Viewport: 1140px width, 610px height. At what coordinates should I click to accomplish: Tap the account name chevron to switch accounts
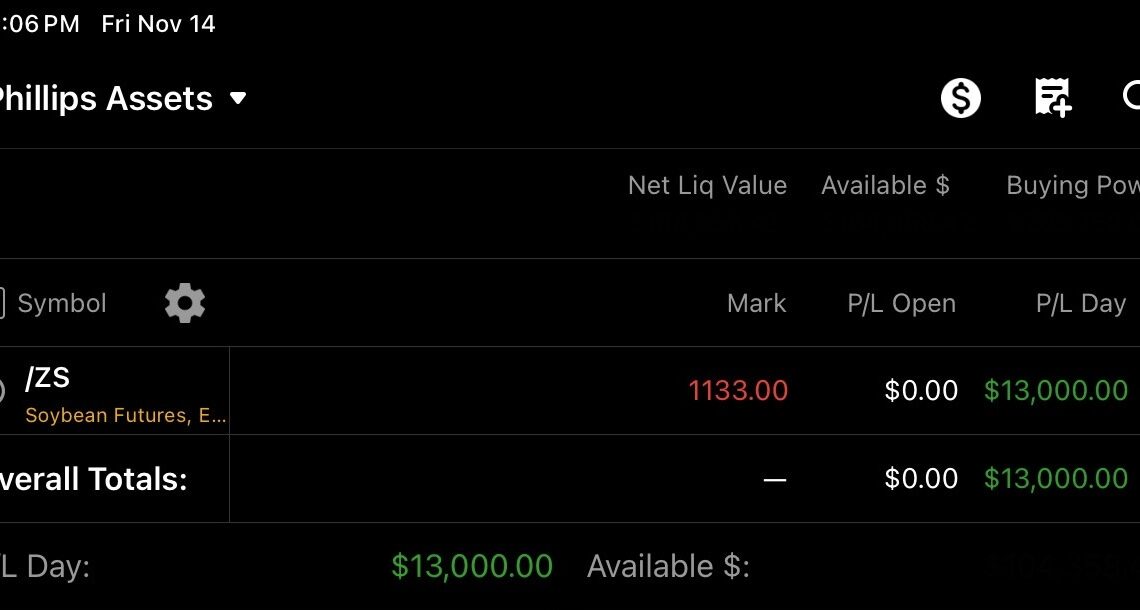coord(238,99)
